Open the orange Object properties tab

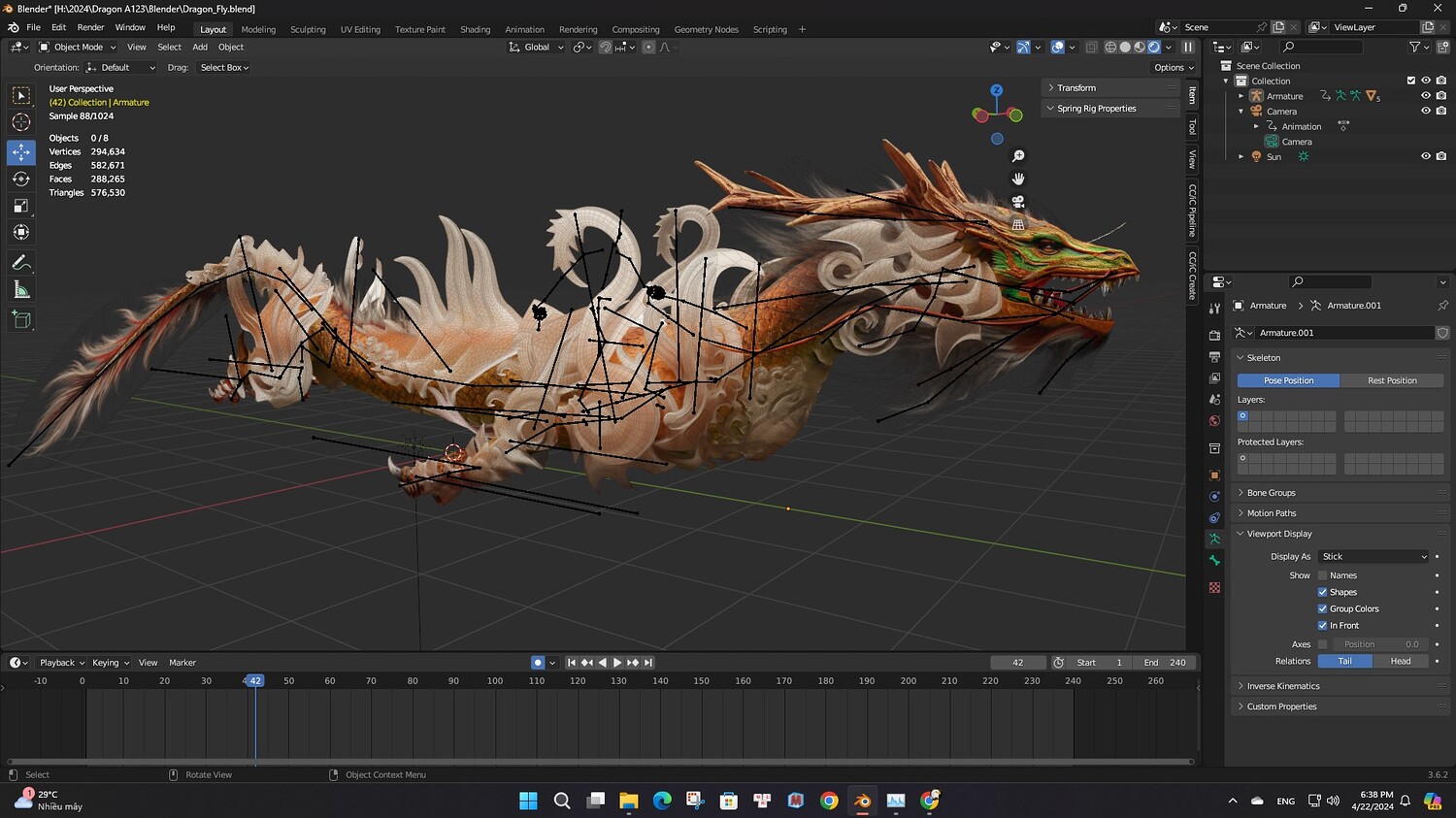(1214, 475)
